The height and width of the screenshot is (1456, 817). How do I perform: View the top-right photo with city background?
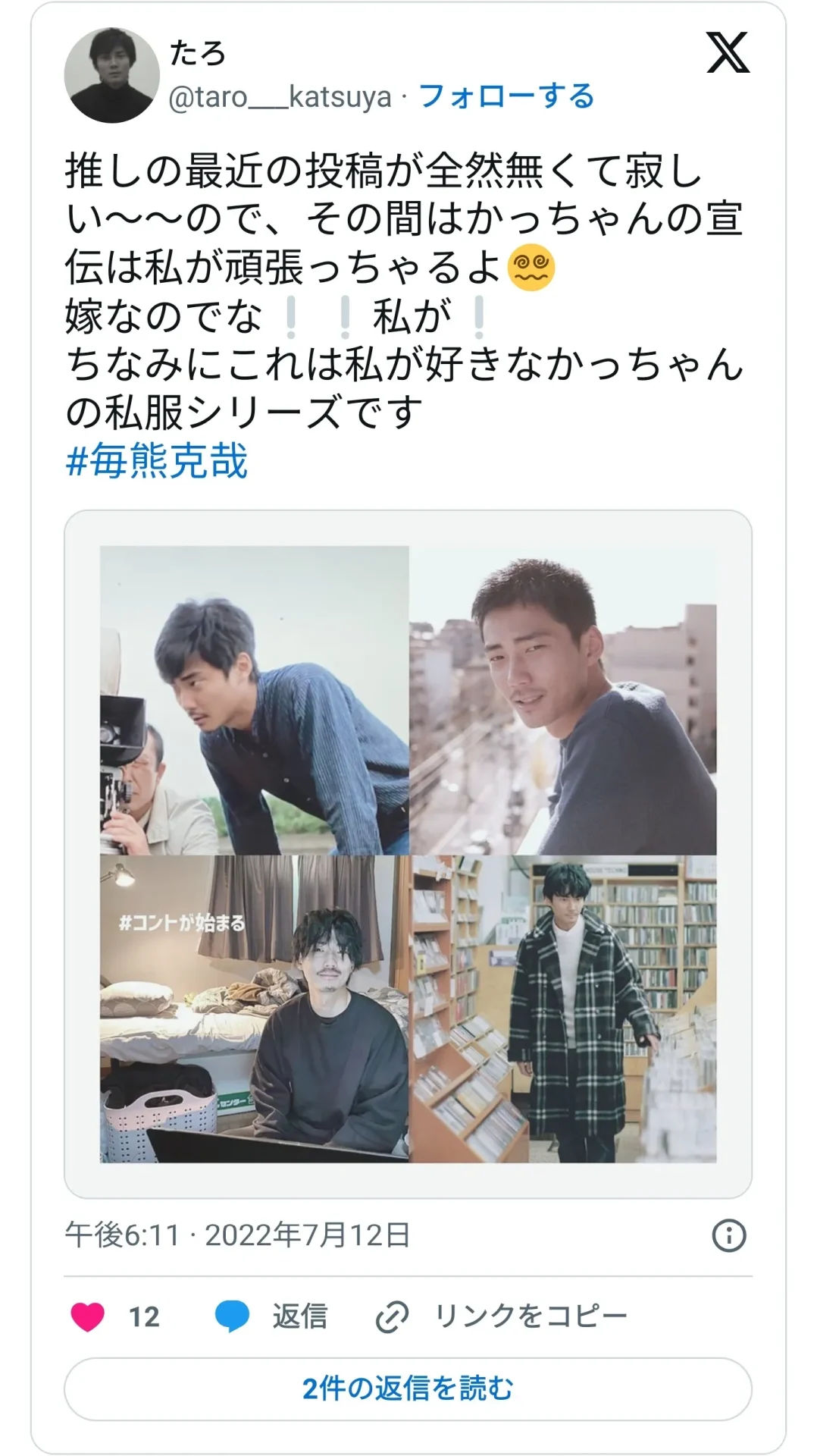pyautogui.click(x=563, y=701)
